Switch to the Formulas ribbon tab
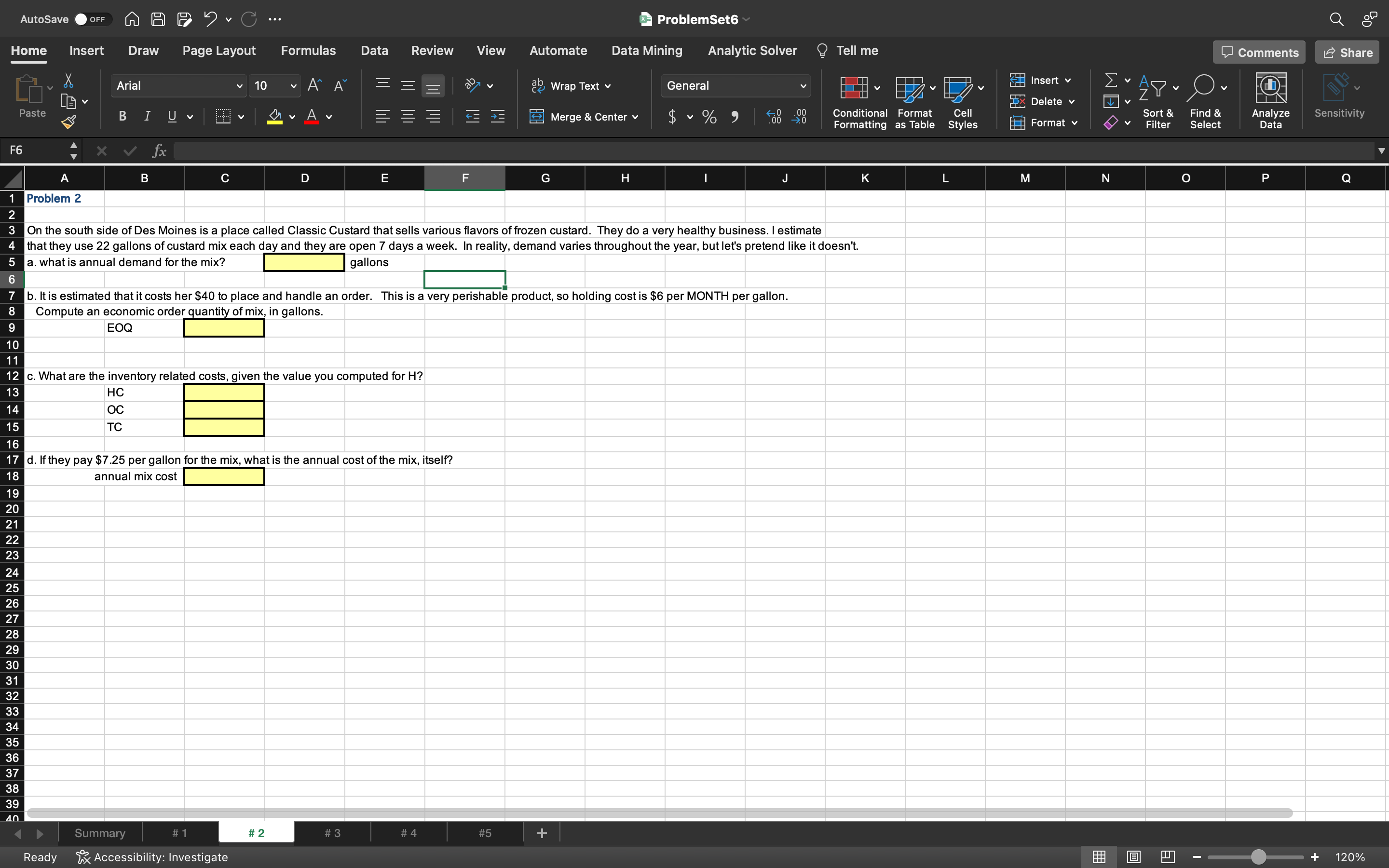This screenshot has width=1389, height=868. click(x=308, y=51)
